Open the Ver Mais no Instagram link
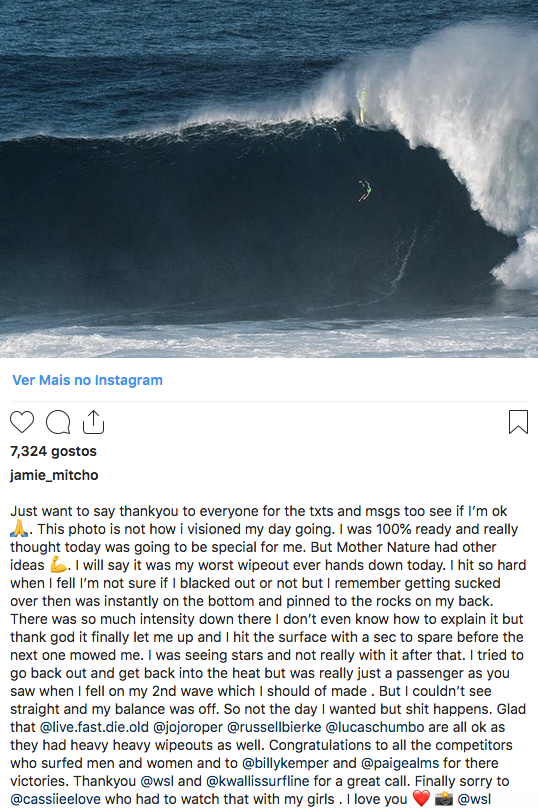Viewport: 538px width, 808px height. [88, 380]
